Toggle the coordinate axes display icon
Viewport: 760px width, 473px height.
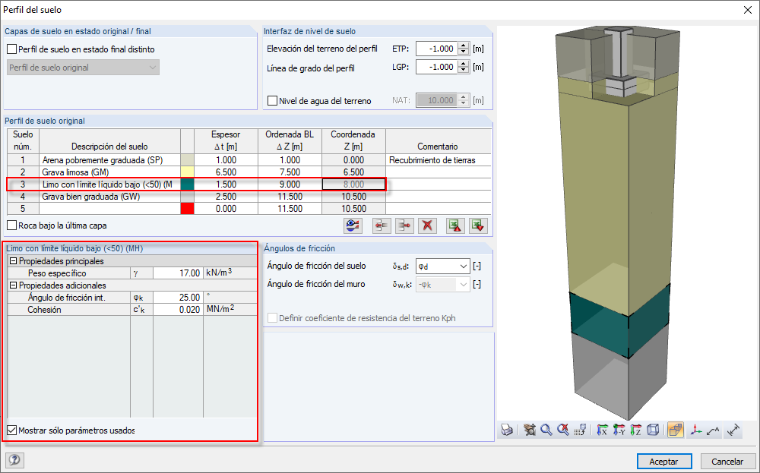point(696,430)
